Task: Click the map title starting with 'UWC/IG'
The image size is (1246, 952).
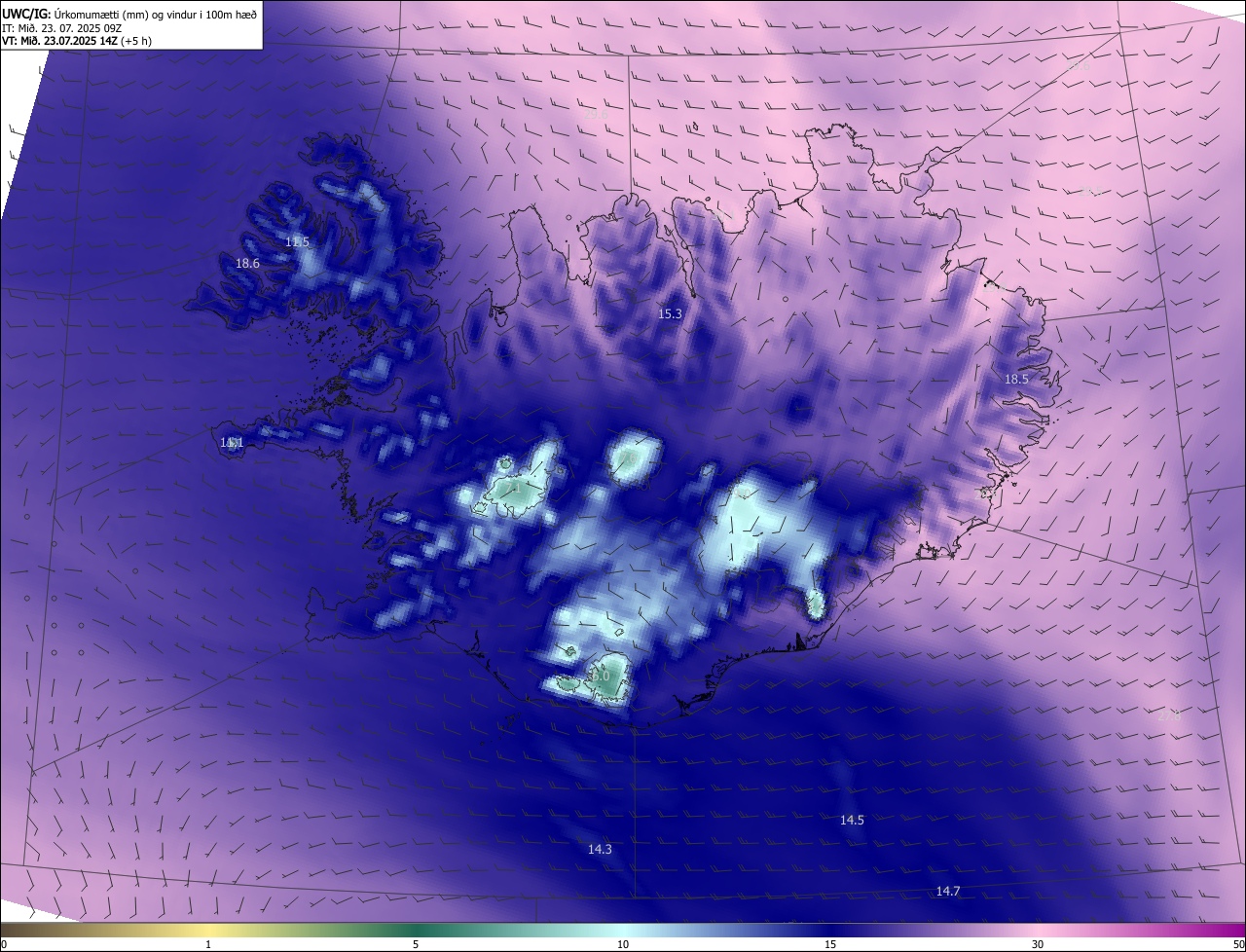Action: tap(129, 15)
